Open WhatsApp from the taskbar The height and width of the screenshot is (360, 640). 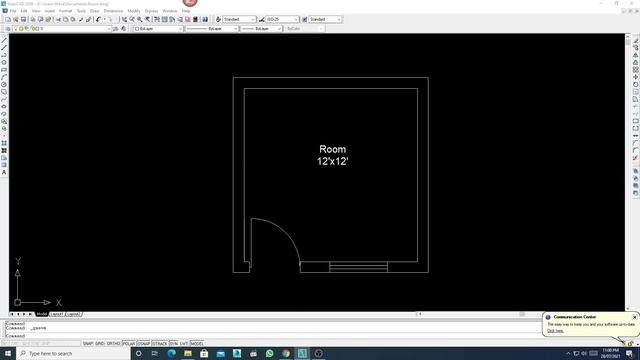pyautogui.click(x=269, y=353)
